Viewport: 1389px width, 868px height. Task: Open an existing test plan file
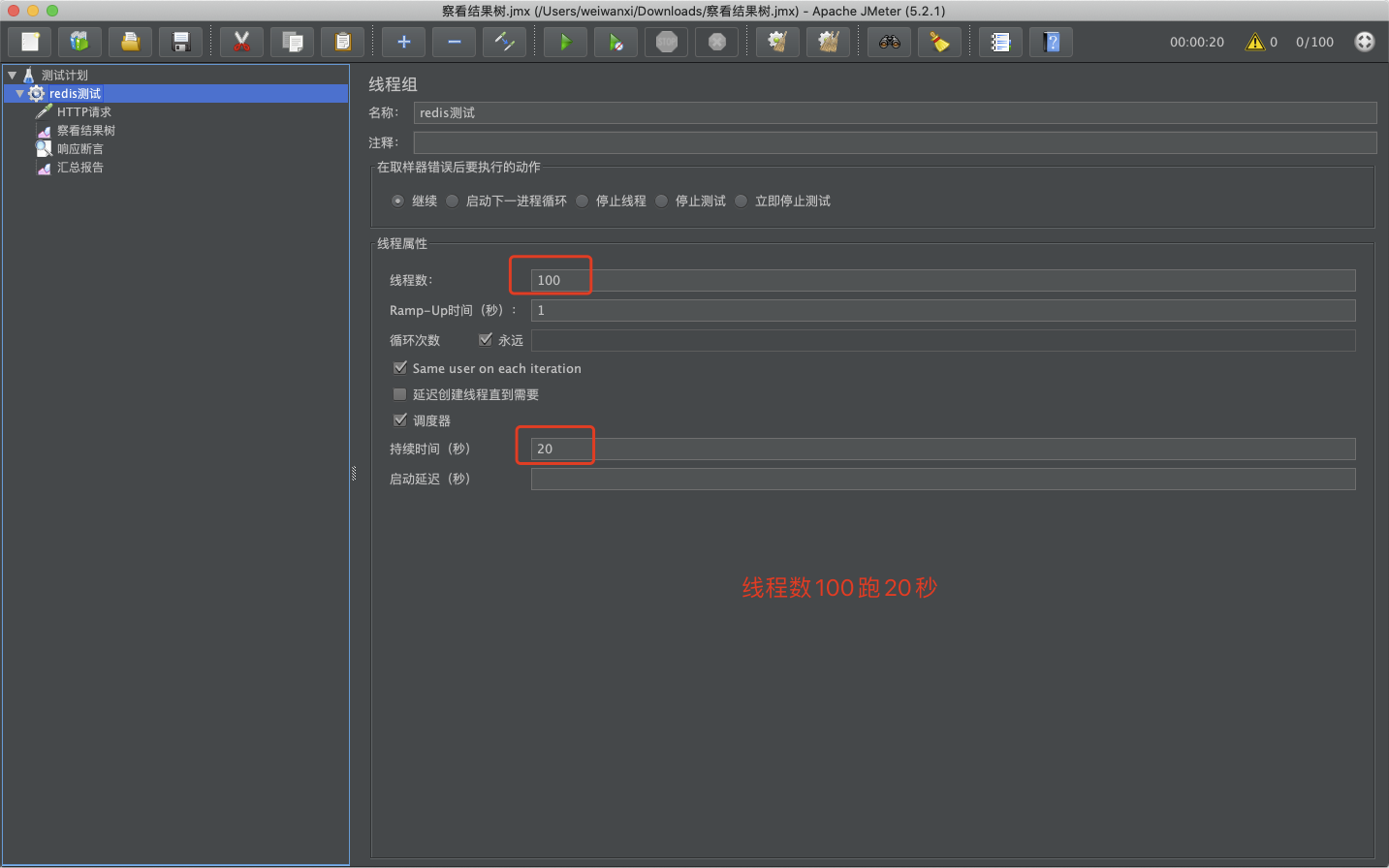130,42
